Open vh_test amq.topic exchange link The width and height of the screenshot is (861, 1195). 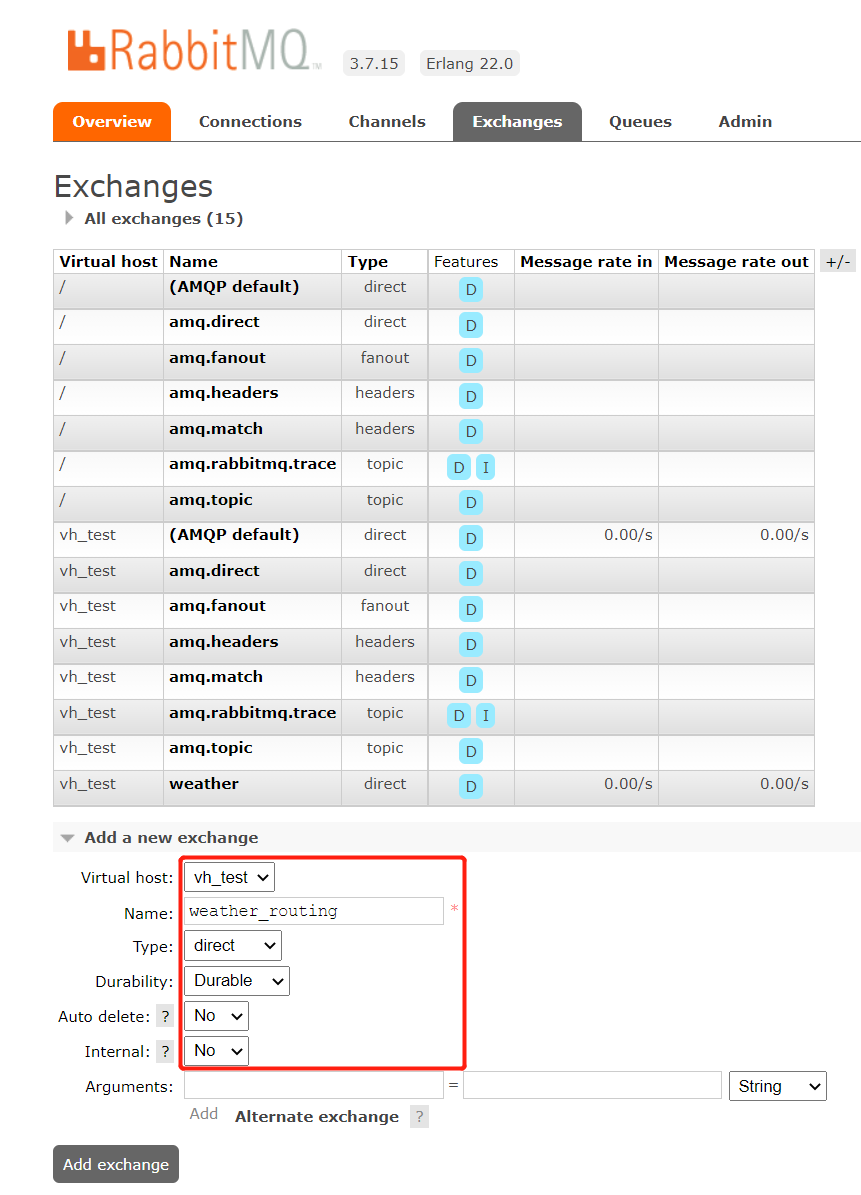point(211,748)
